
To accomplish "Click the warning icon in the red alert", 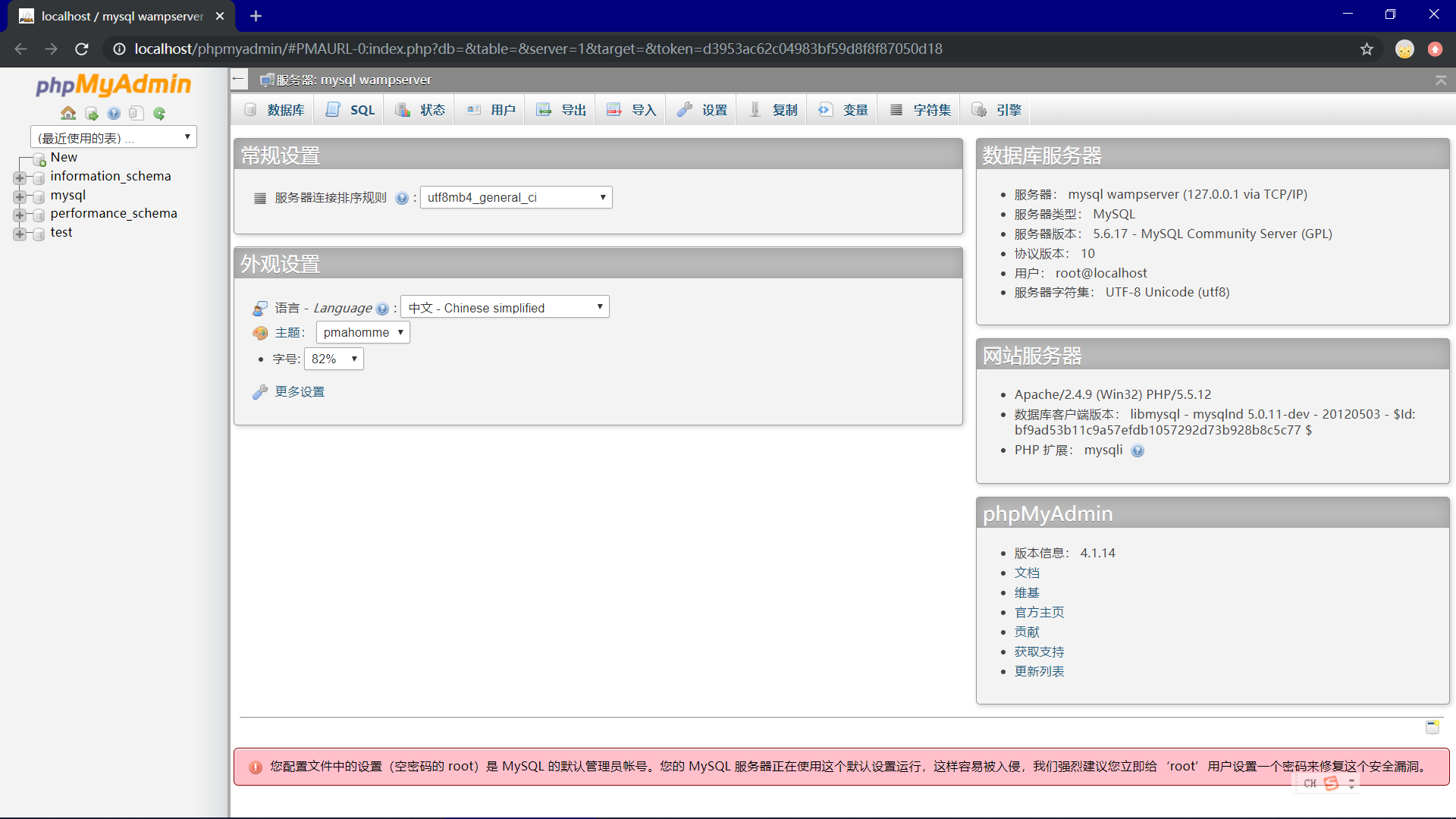I will 256,767.
